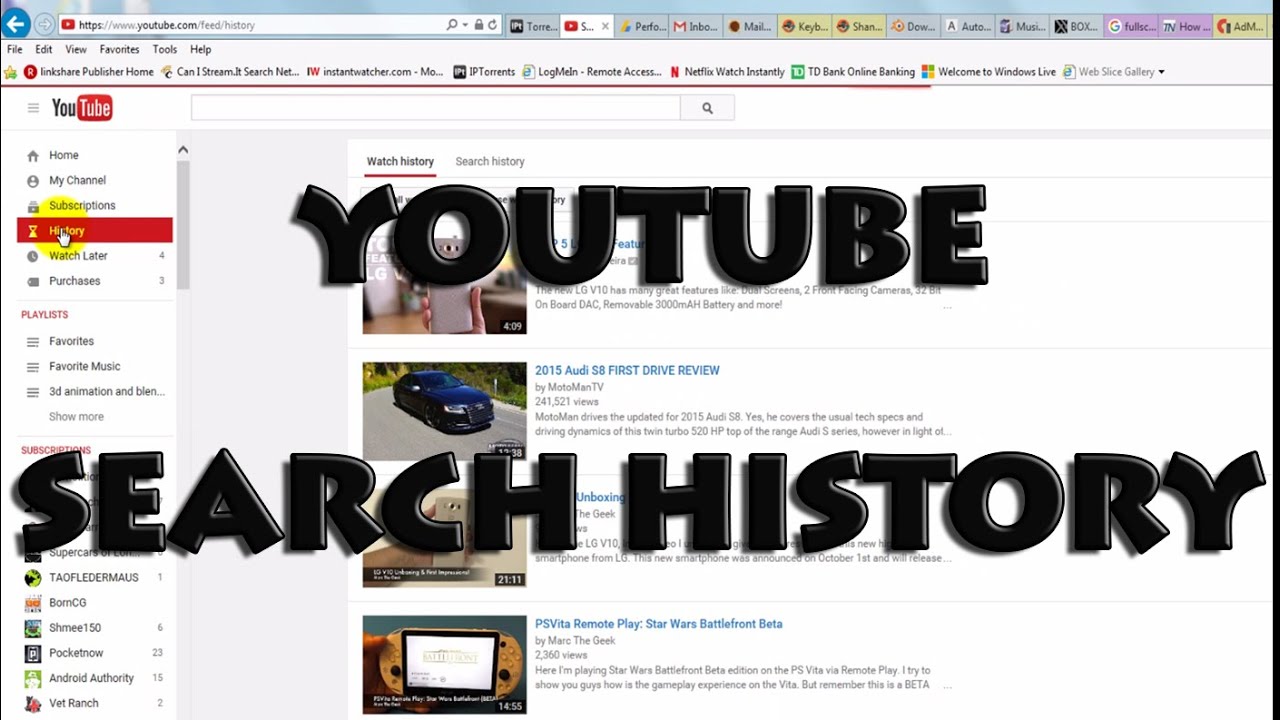Open the Help menu
Viewport: 1280px width, 720px height.
tap(201, 49)
